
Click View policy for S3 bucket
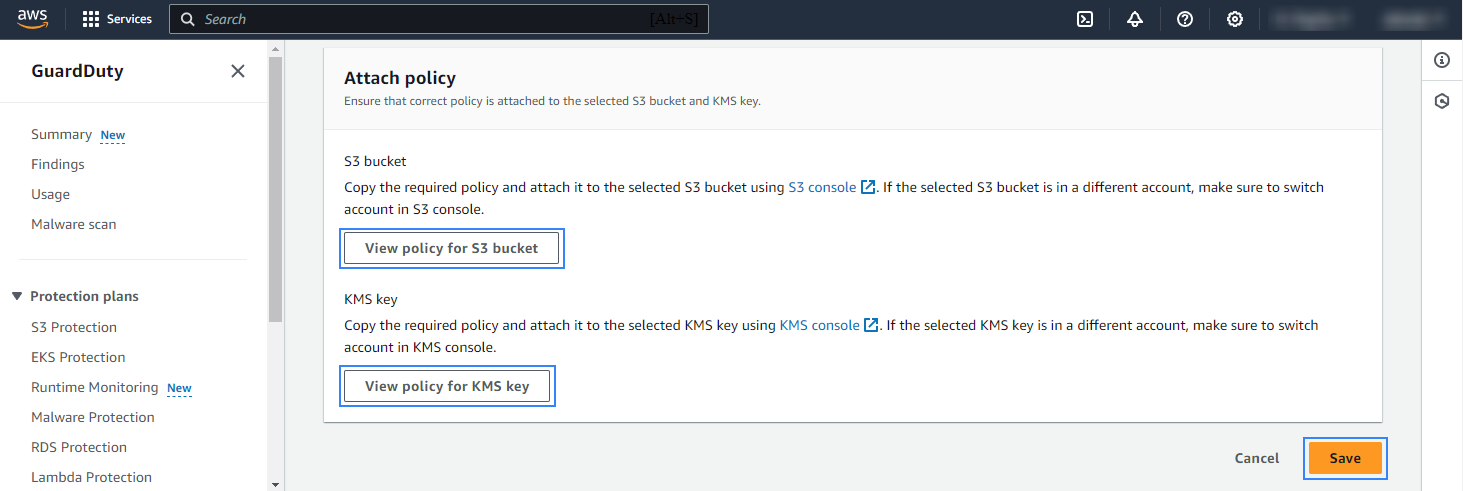pos(452,248)
